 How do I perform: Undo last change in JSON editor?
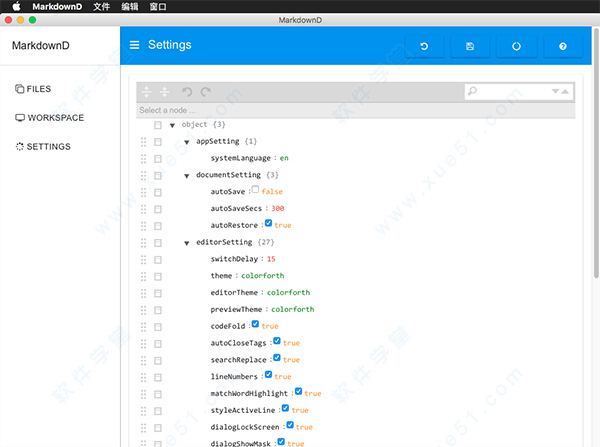pos(187,92)
